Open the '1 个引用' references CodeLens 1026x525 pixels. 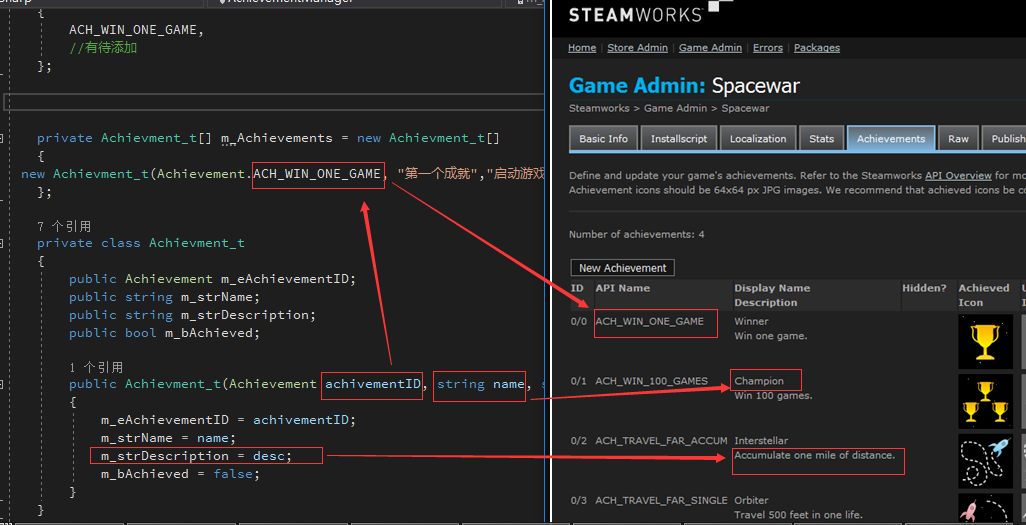(x=96, y=367)
